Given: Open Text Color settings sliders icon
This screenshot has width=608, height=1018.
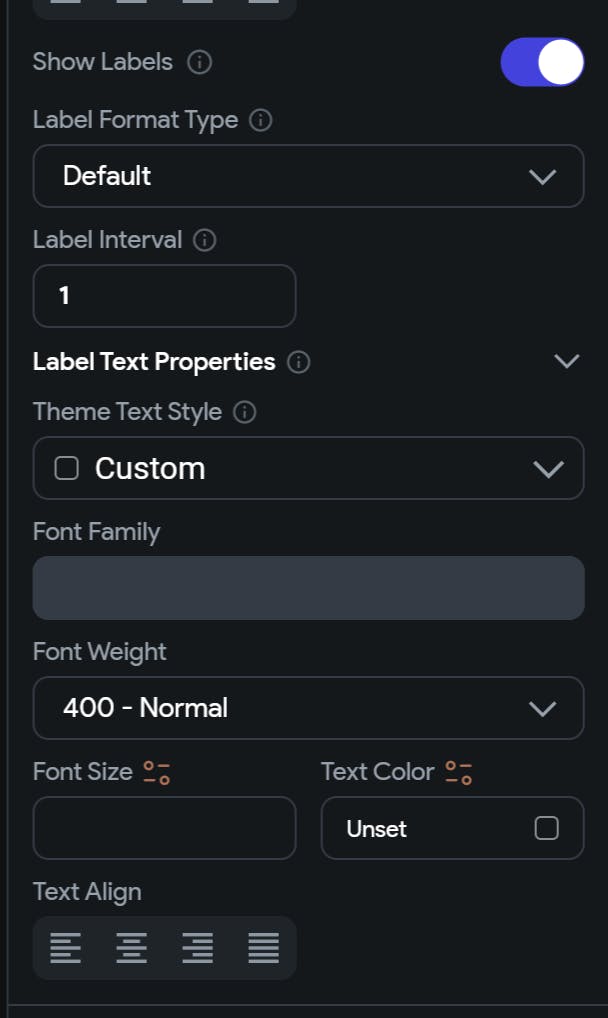Looking at the screenshot, I should pyautogui.click(x=459, y=773).
